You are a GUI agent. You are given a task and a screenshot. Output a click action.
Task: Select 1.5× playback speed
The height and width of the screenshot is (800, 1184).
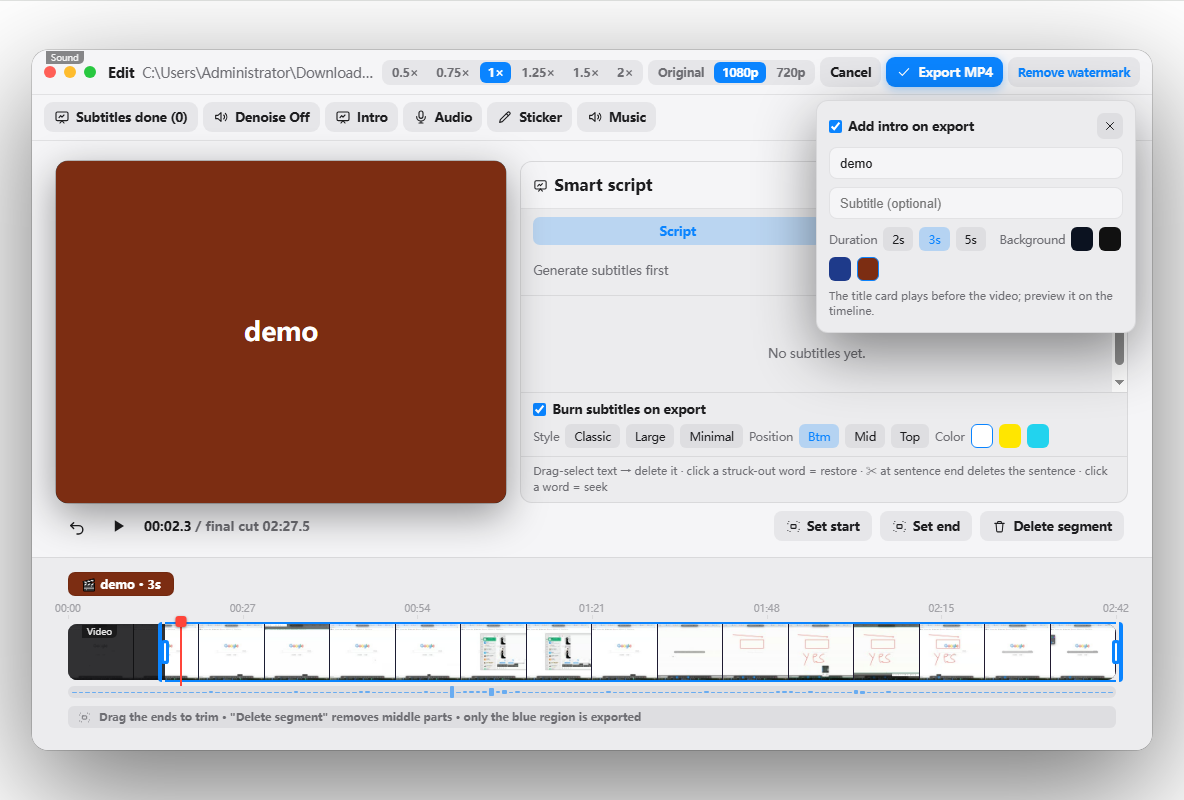pyautogui.click(x=585, y=73)
